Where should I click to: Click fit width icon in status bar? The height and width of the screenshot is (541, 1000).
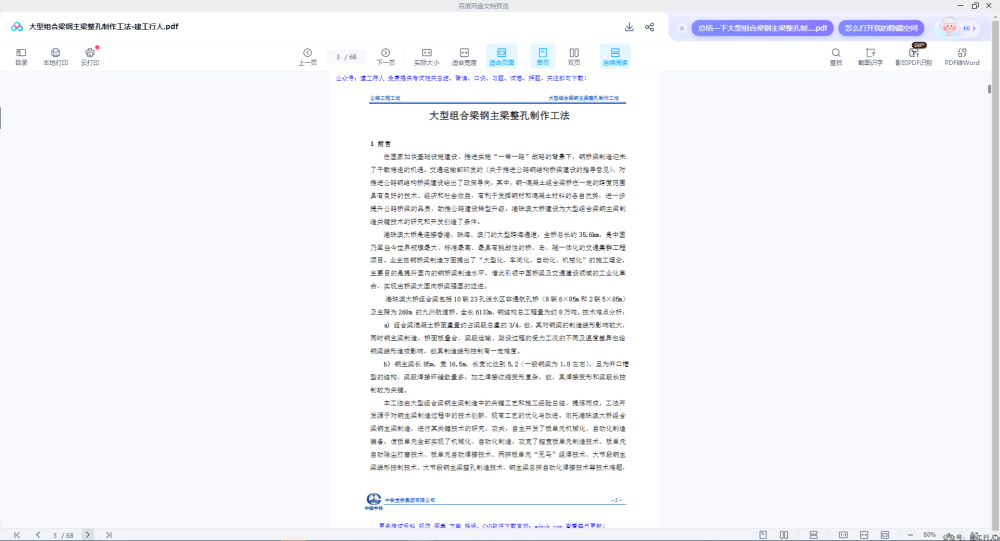point(864,535)
